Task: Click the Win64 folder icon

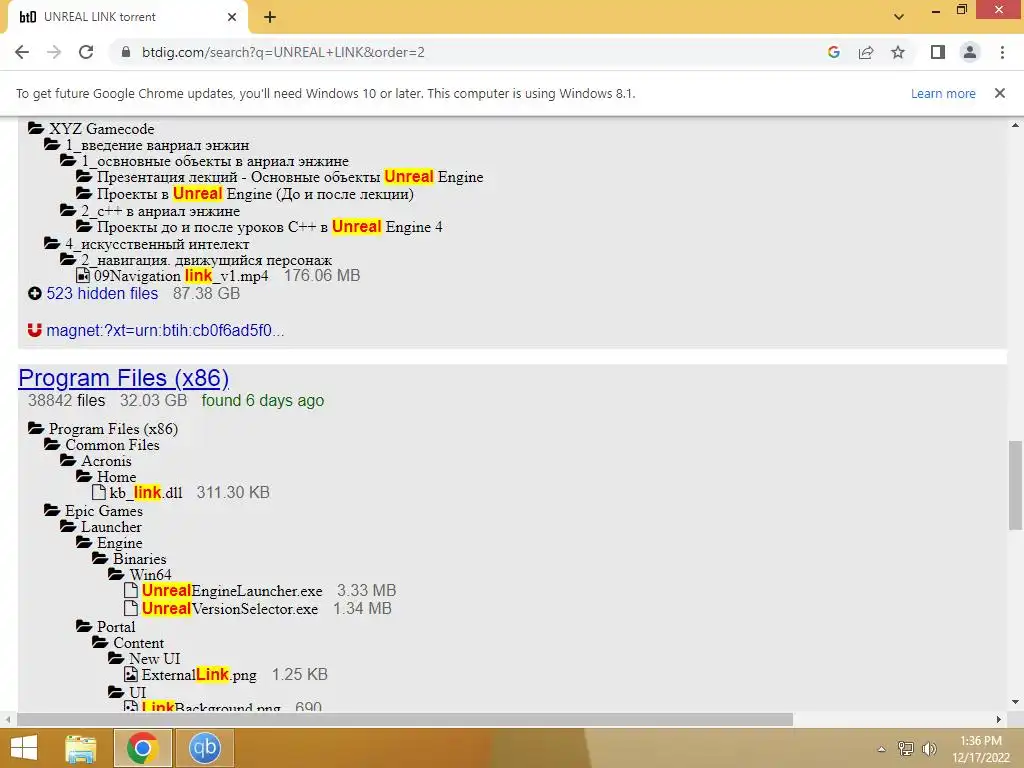Action: [116, 574]
